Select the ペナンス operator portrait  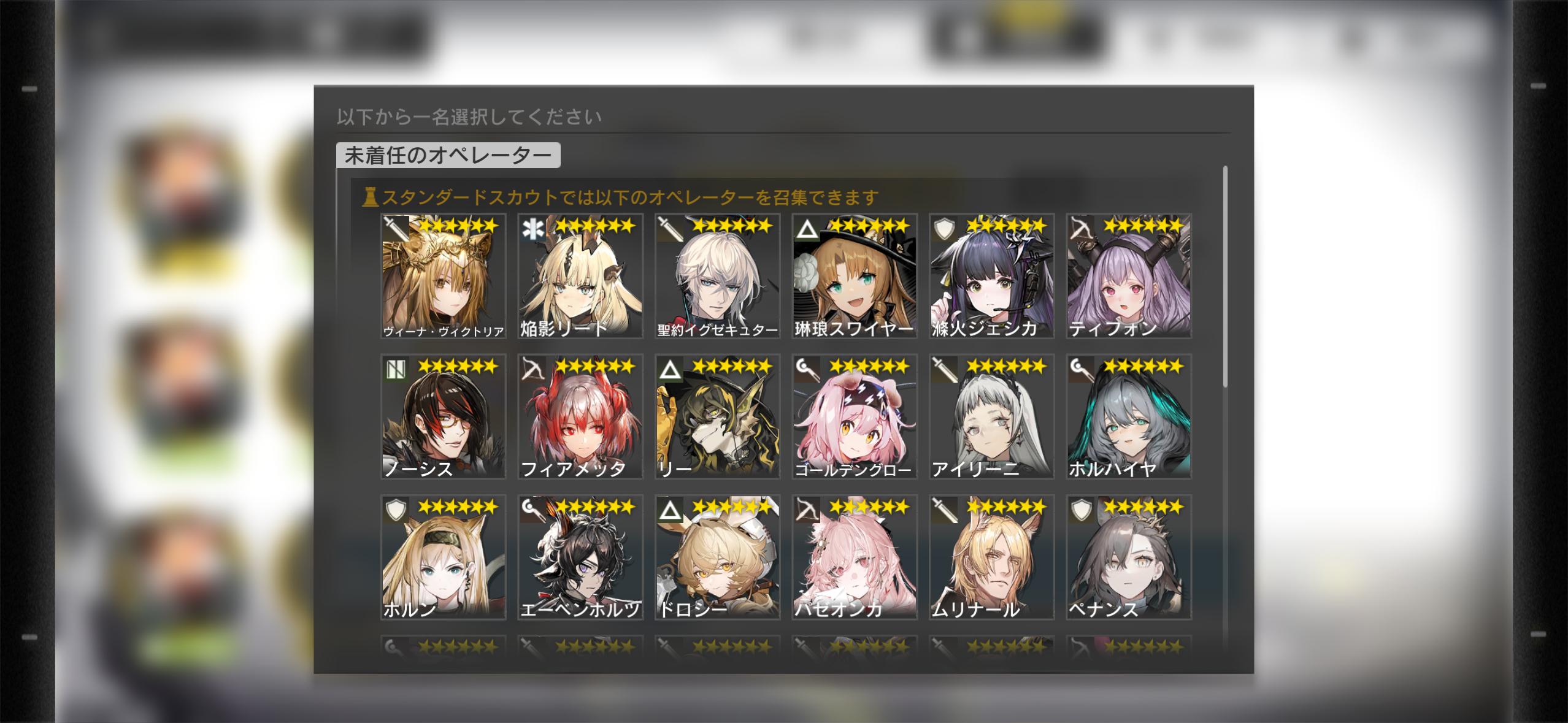[x=1129, y=557]
